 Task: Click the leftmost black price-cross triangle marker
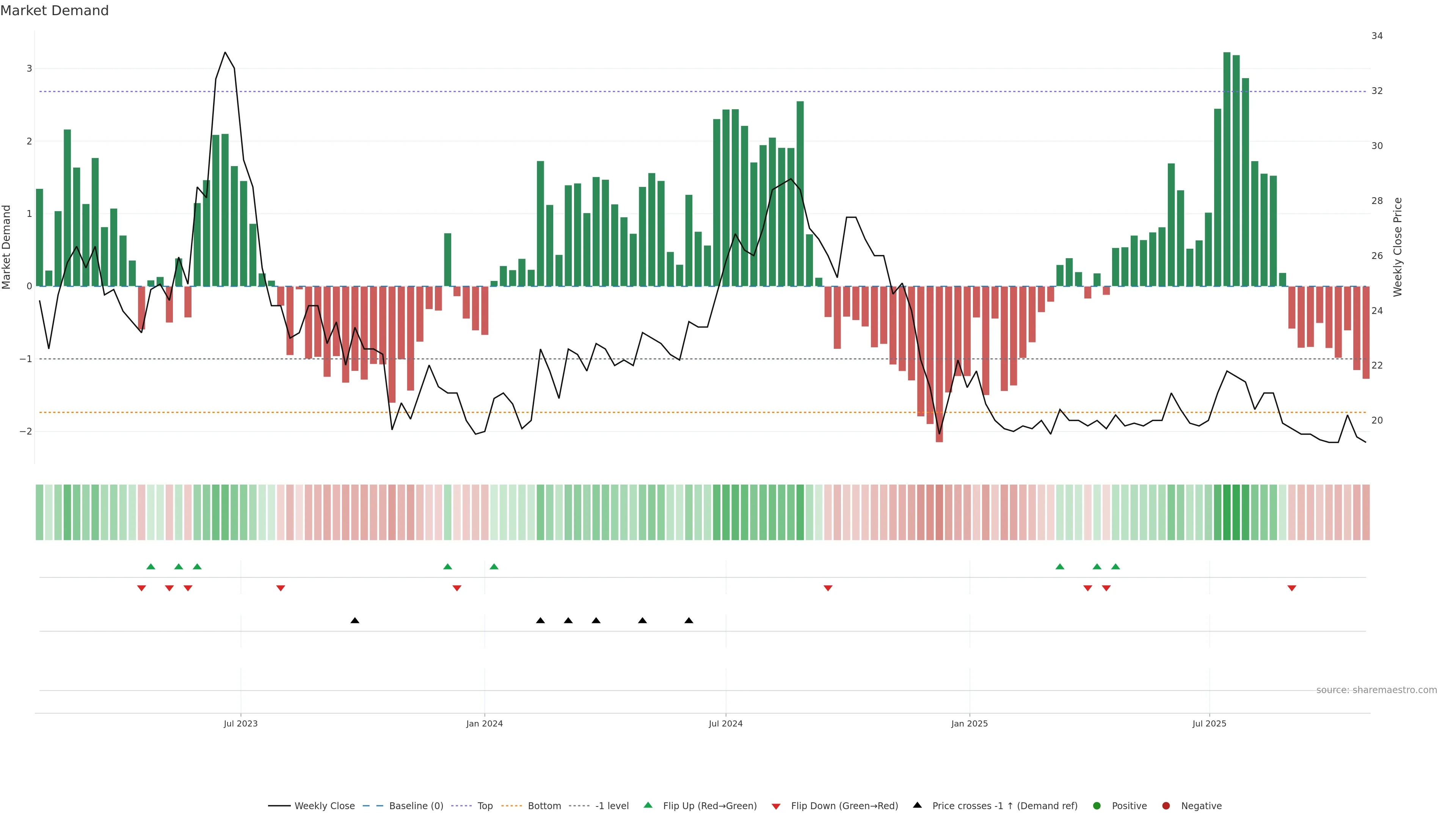click(x=355, y=621)
